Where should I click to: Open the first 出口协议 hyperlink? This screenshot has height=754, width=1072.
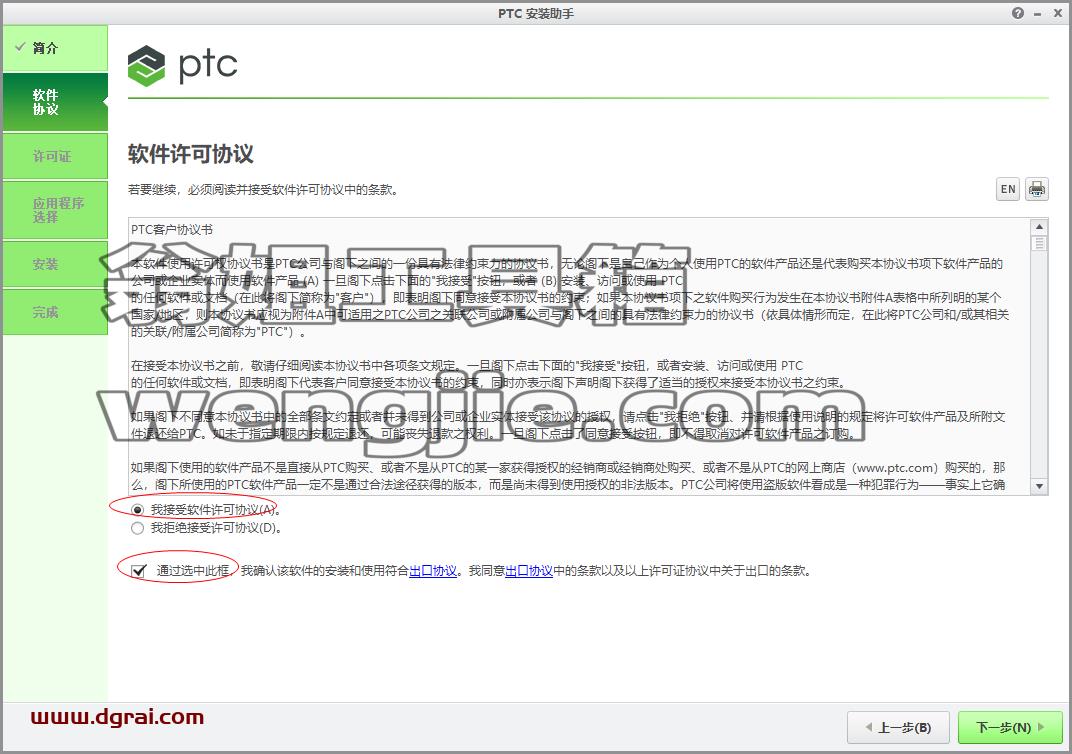[433, 570]
